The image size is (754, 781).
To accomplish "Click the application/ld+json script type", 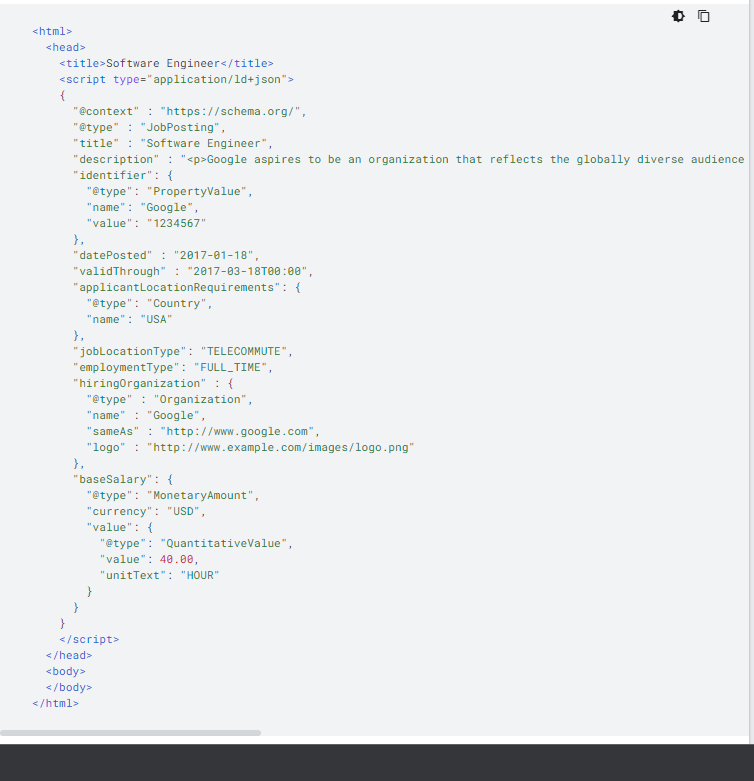I will [217, 79].
